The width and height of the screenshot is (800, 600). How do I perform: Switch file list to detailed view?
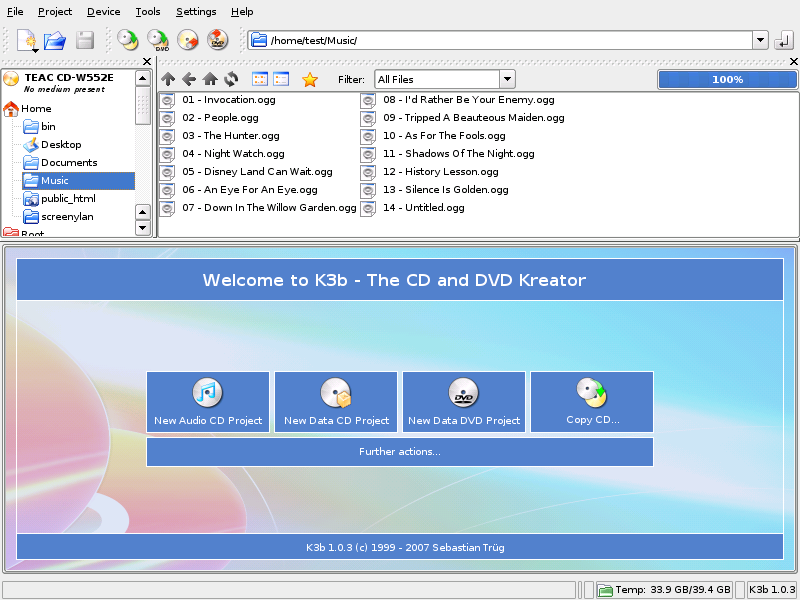point(281,79)
